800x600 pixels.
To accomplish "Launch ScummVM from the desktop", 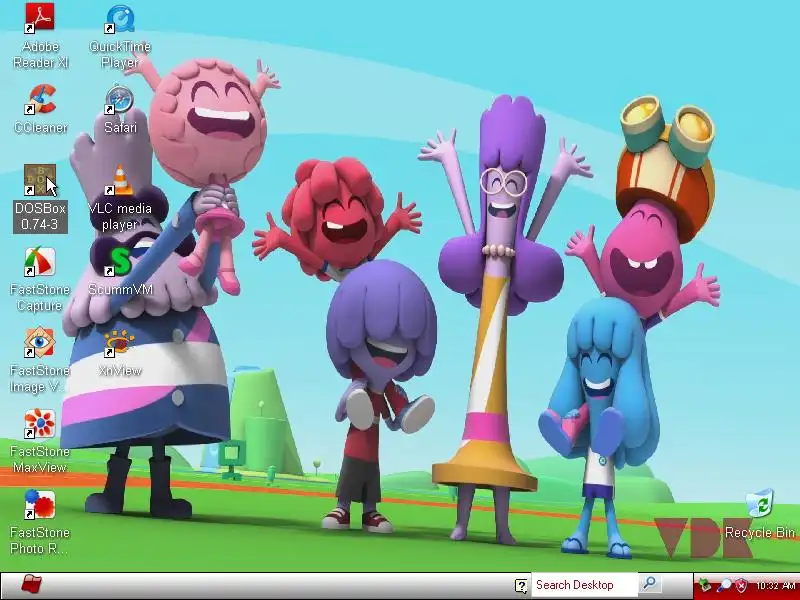I will [x=120, y=271].
